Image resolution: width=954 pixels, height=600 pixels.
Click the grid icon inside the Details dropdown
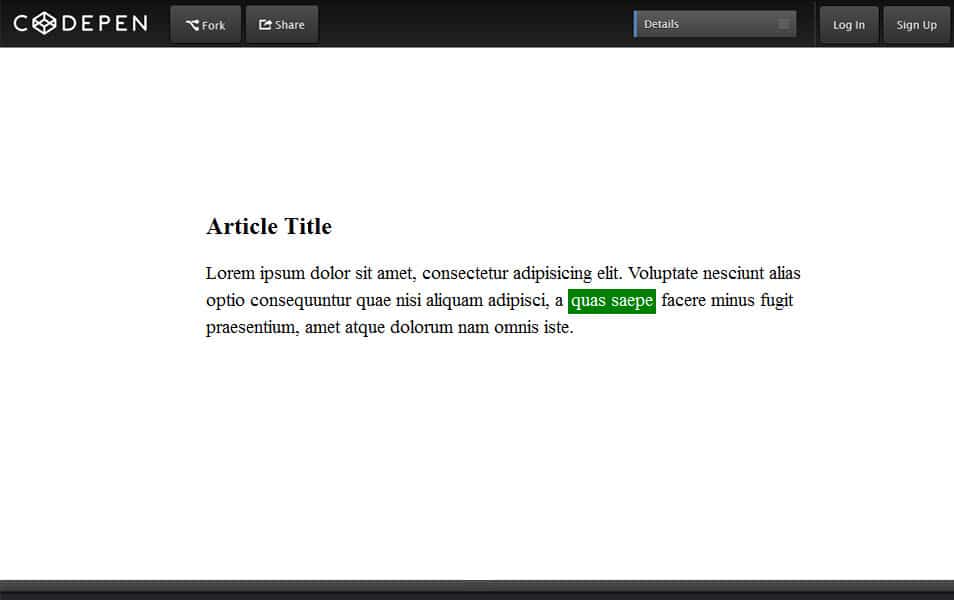[785, 22]
